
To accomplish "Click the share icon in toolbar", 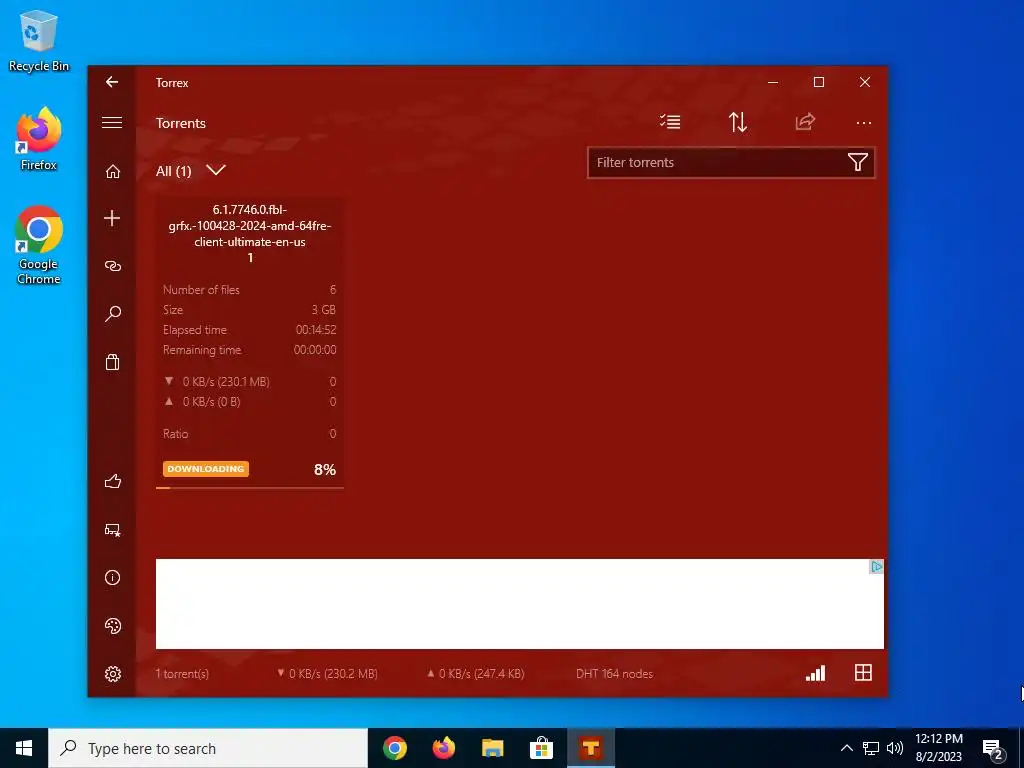I will click(x=805, y=122).
